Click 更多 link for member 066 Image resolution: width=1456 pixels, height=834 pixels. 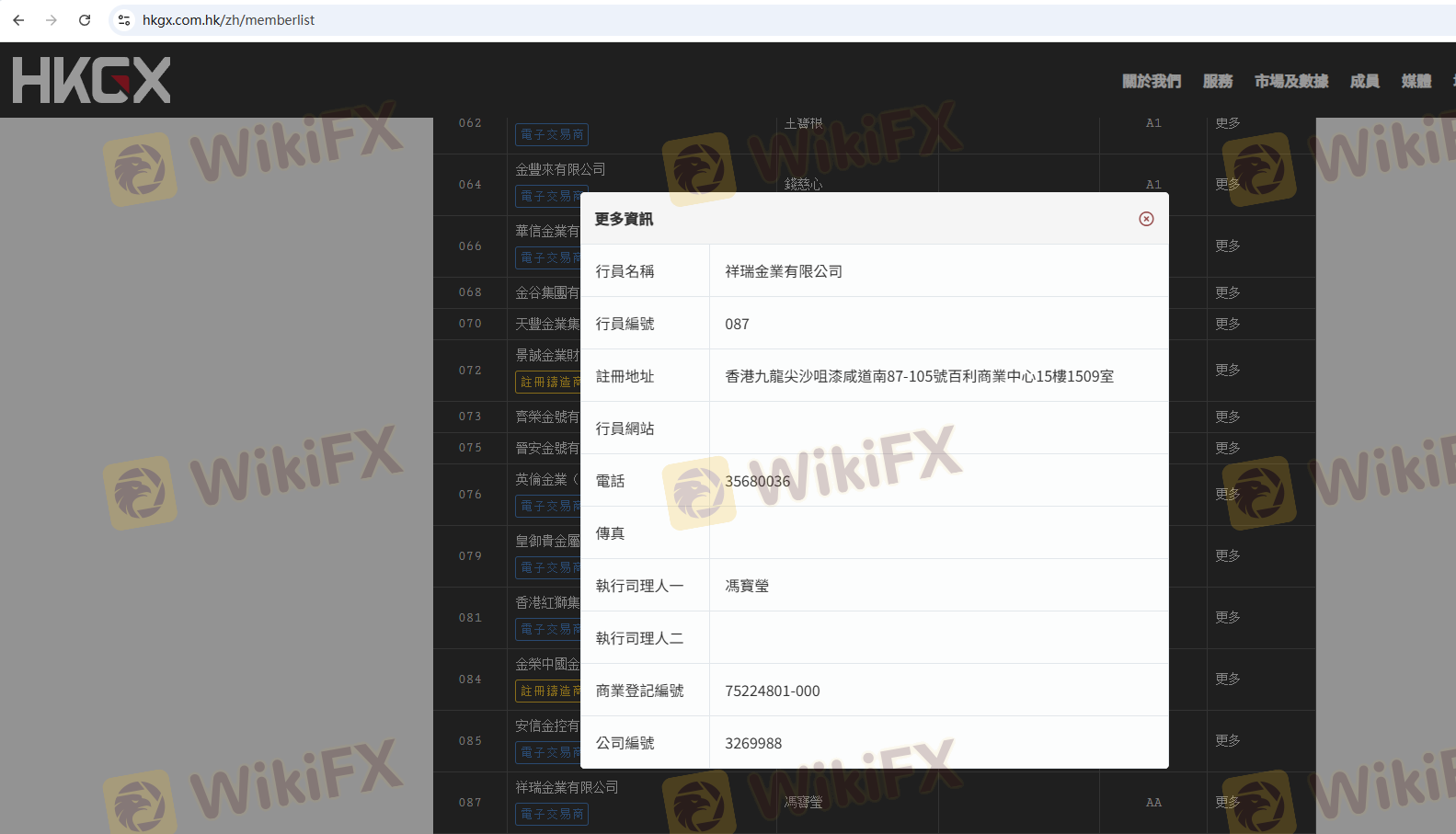1227,246
